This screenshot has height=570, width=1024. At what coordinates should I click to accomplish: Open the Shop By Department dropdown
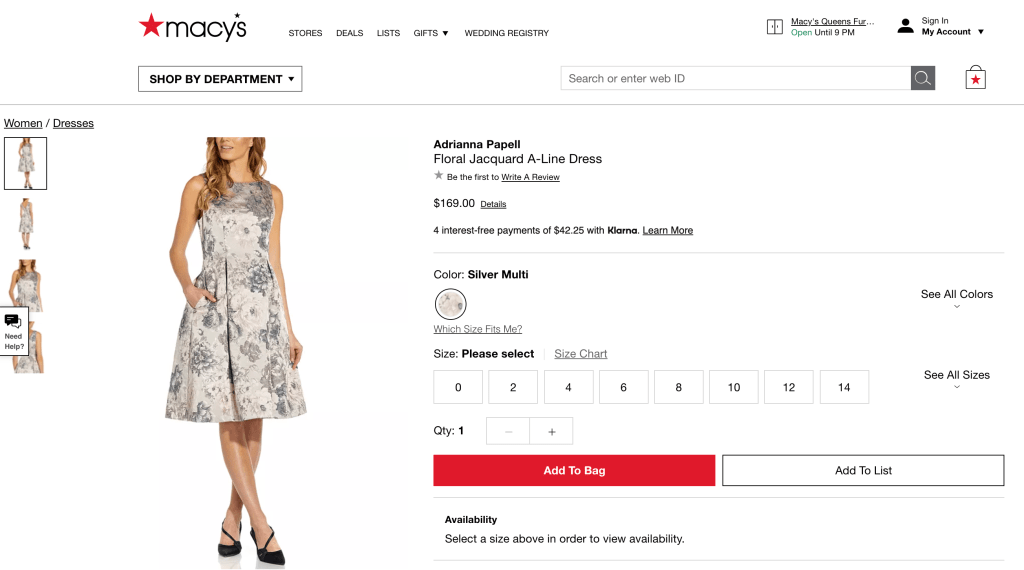[x=220, y=79]
